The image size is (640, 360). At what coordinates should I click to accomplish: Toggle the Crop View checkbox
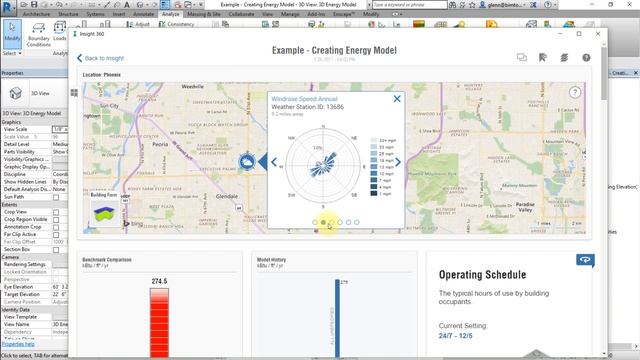[x=56, y=212]
